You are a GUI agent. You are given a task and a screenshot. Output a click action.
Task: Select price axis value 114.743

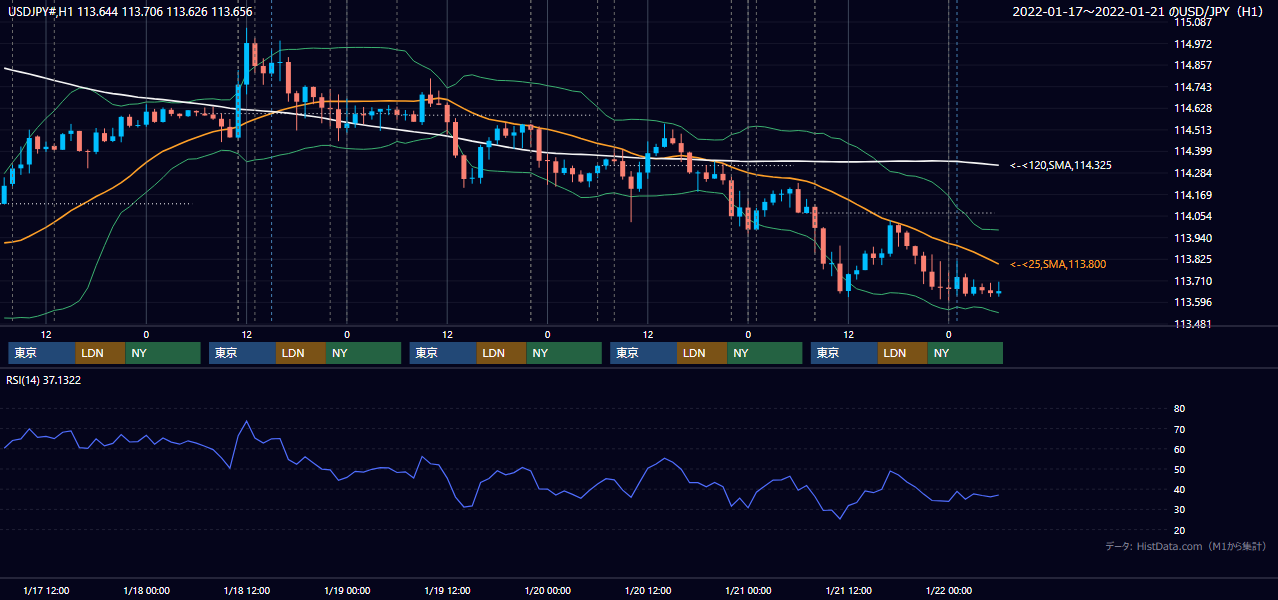pos(1192,87)
